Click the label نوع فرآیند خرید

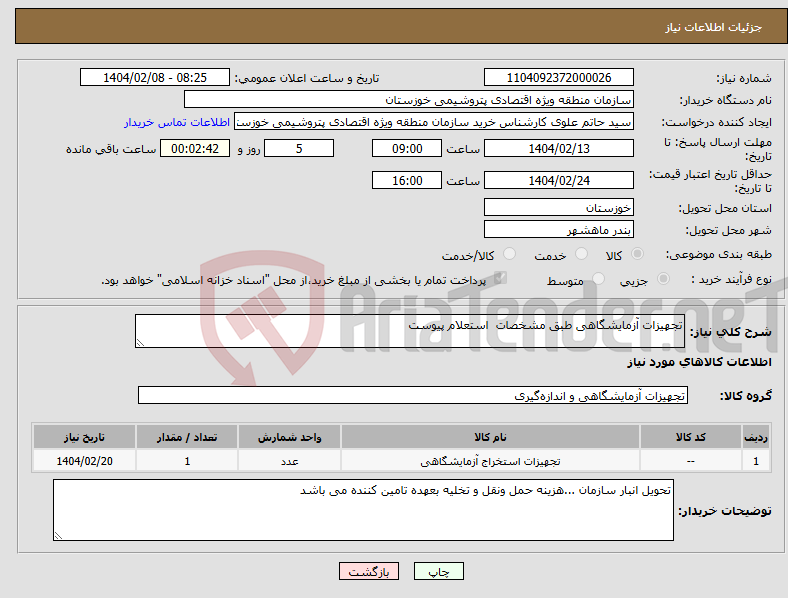click(732, 279)
